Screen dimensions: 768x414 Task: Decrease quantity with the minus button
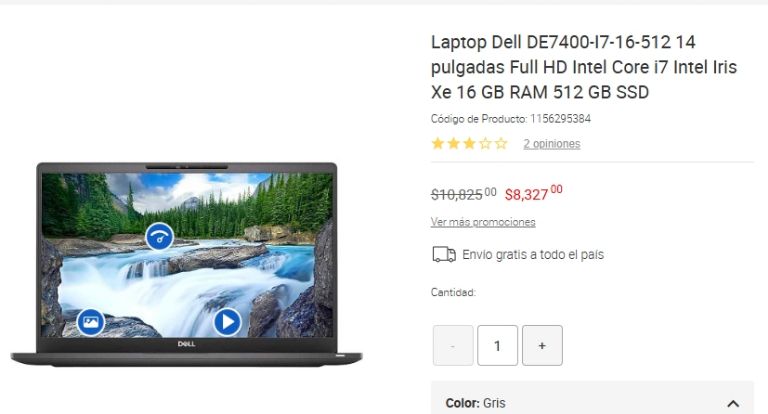tap(453, 345)
